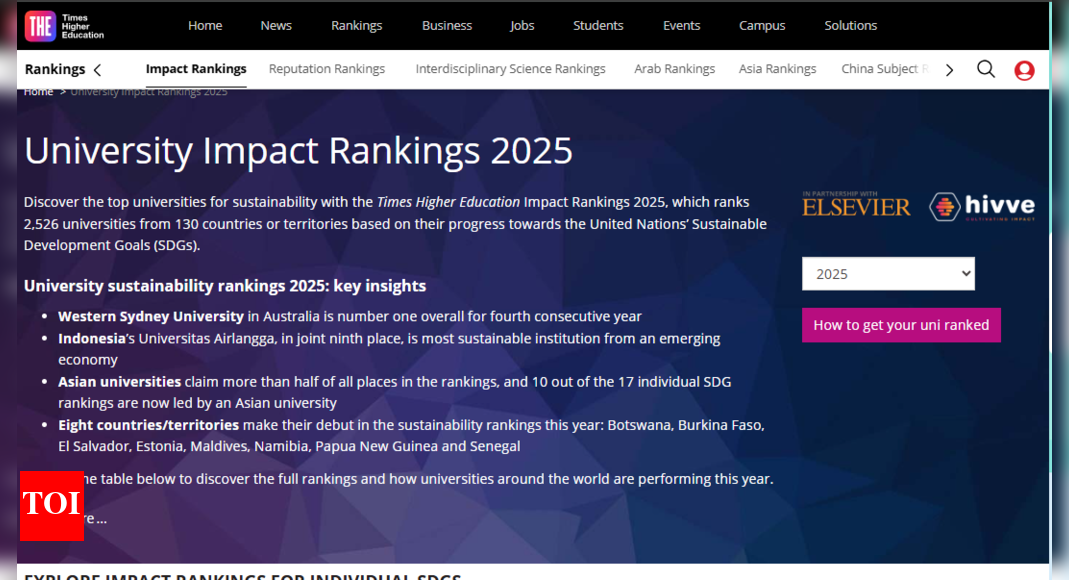The image size is (1069, 580).
Task: Open the 2025 year dropdown
Action: pyautogui.click(x=888, y=274)
